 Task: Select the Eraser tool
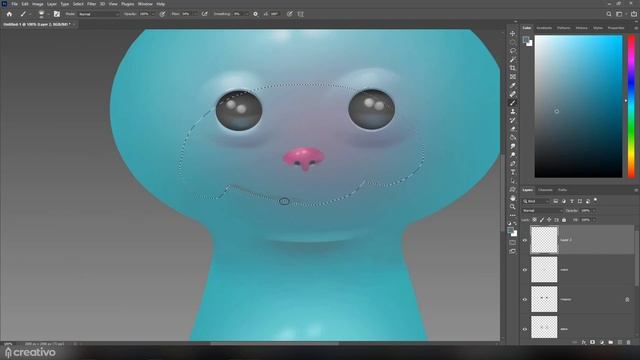(512, 129)
